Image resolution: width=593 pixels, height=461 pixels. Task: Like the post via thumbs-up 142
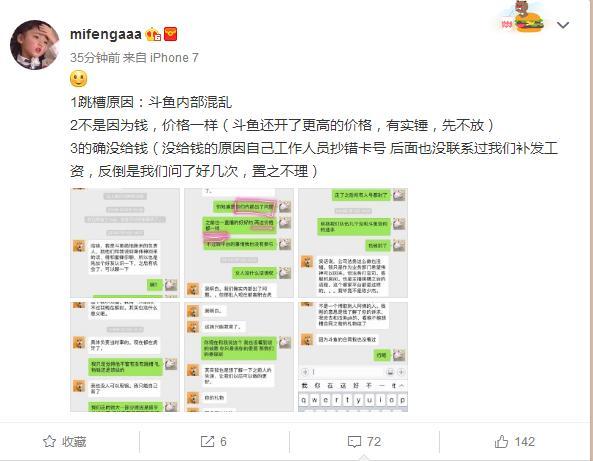coord(515,441)
